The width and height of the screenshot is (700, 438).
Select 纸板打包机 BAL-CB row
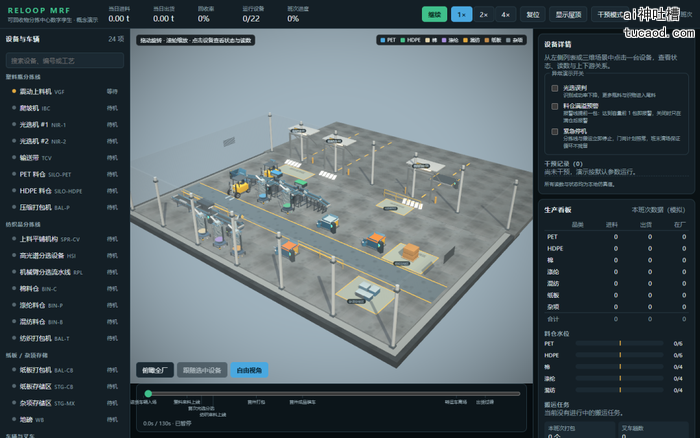pyautogui.click(x=64, y=370)
